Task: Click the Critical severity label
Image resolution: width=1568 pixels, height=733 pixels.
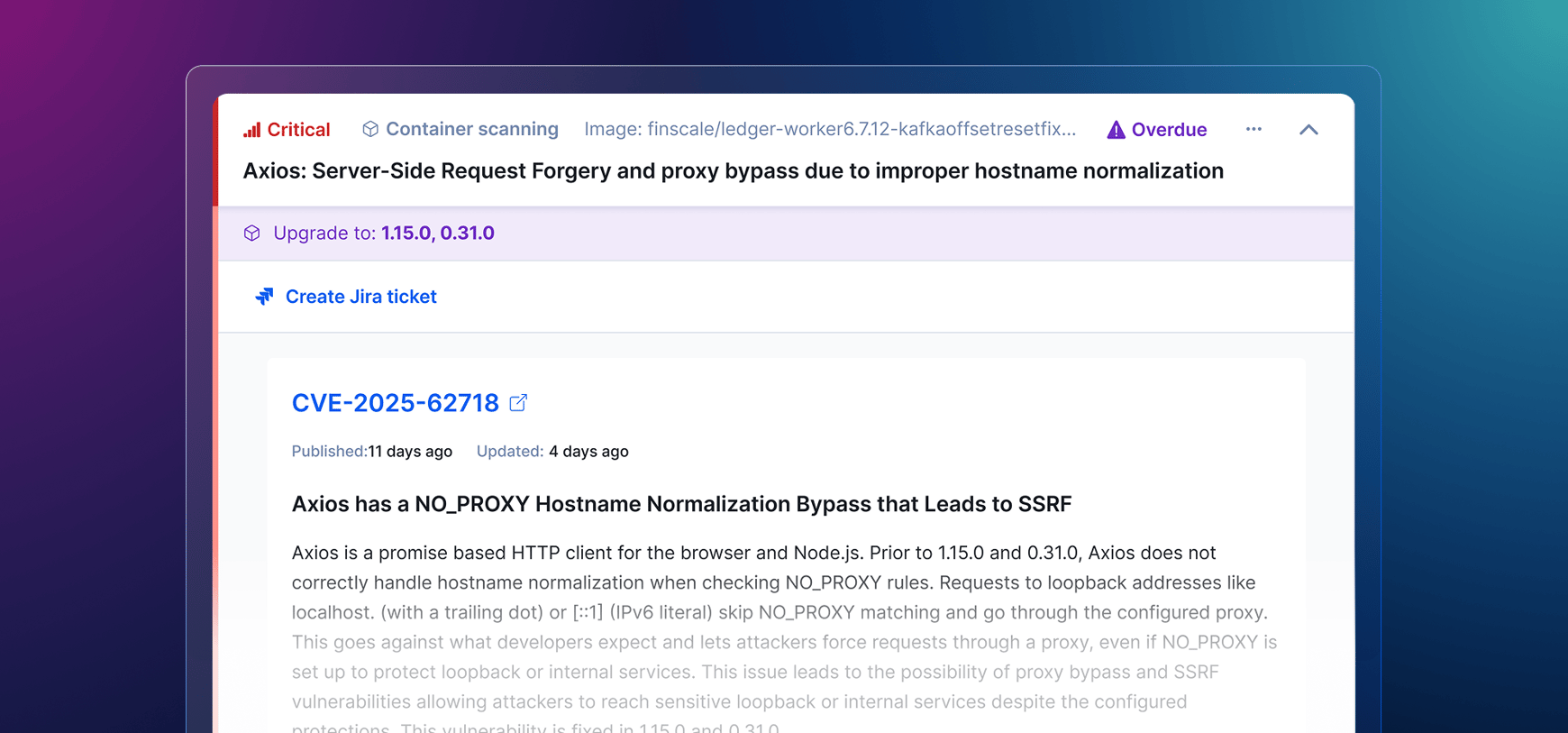Action: coord(298,130)
